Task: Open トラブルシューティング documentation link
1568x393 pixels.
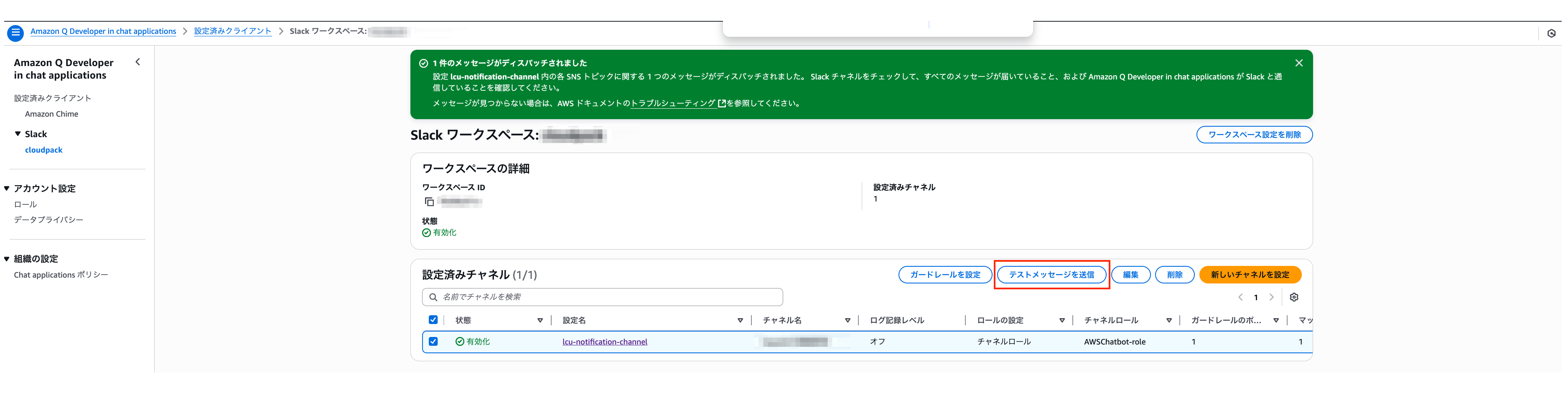Action: tap(672, 104)
